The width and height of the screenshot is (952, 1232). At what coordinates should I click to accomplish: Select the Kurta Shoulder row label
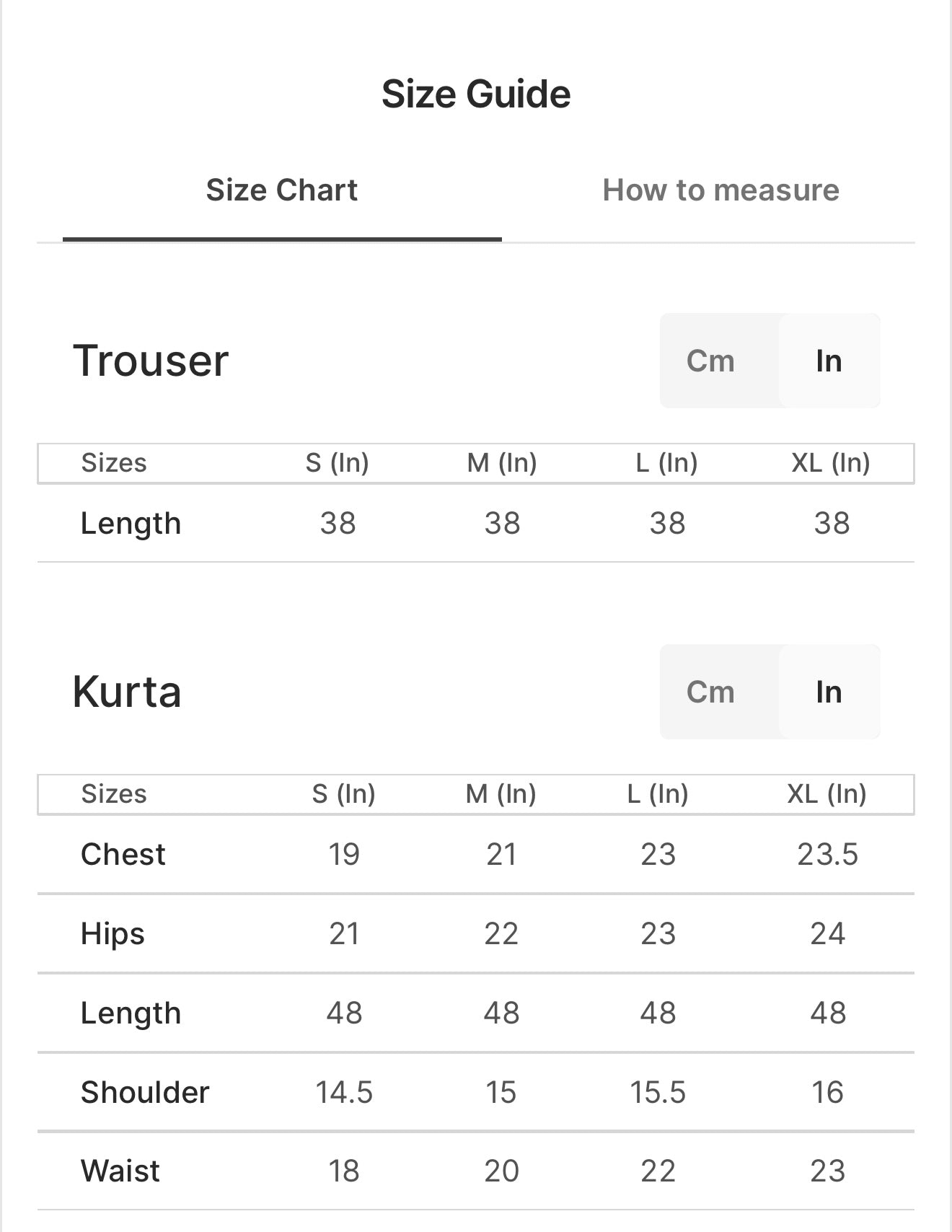tap(145, 1092)
